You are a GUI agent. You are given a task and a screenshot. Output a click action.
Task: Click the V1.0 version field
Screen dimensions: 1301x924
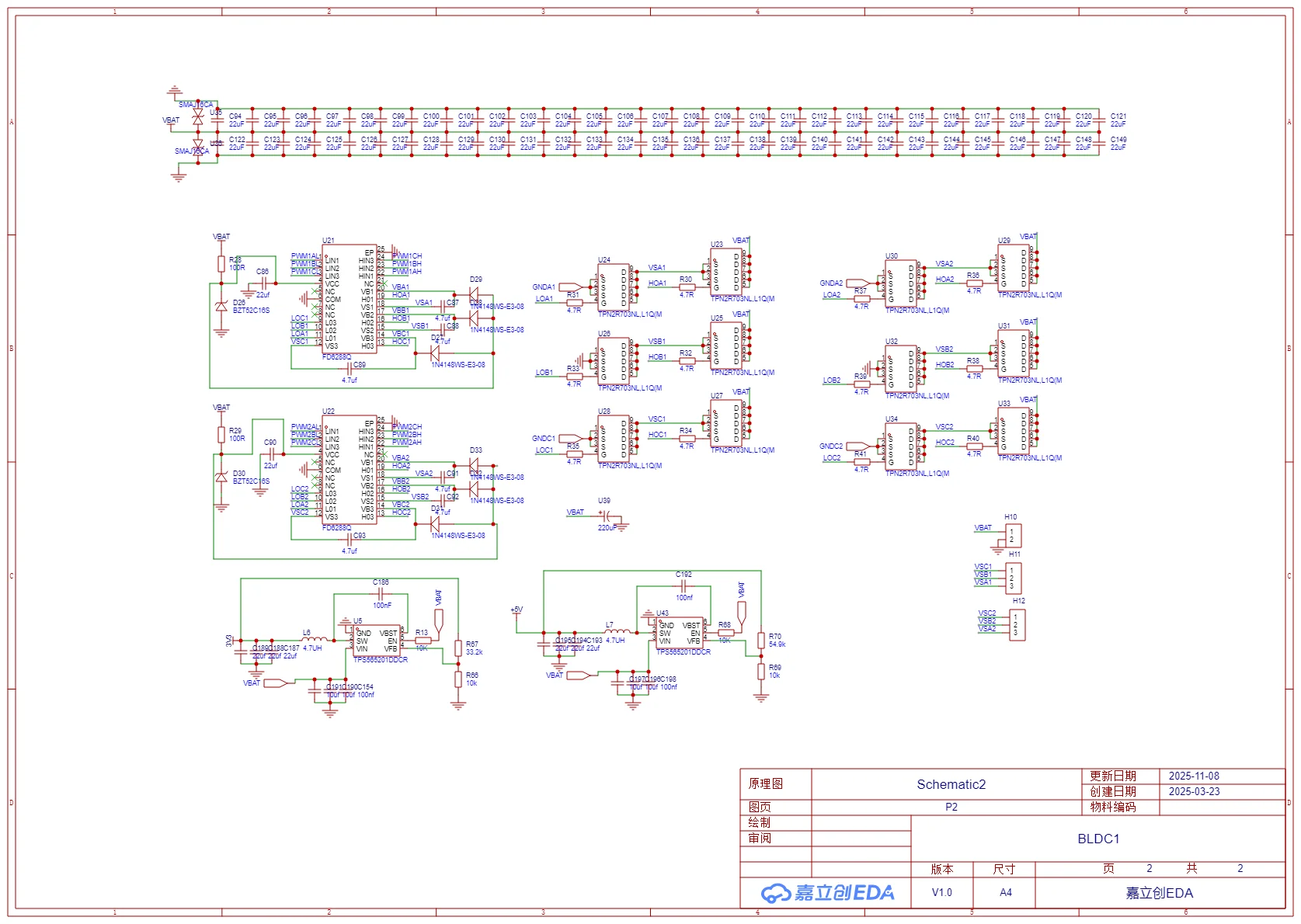(x=941, y=893)
